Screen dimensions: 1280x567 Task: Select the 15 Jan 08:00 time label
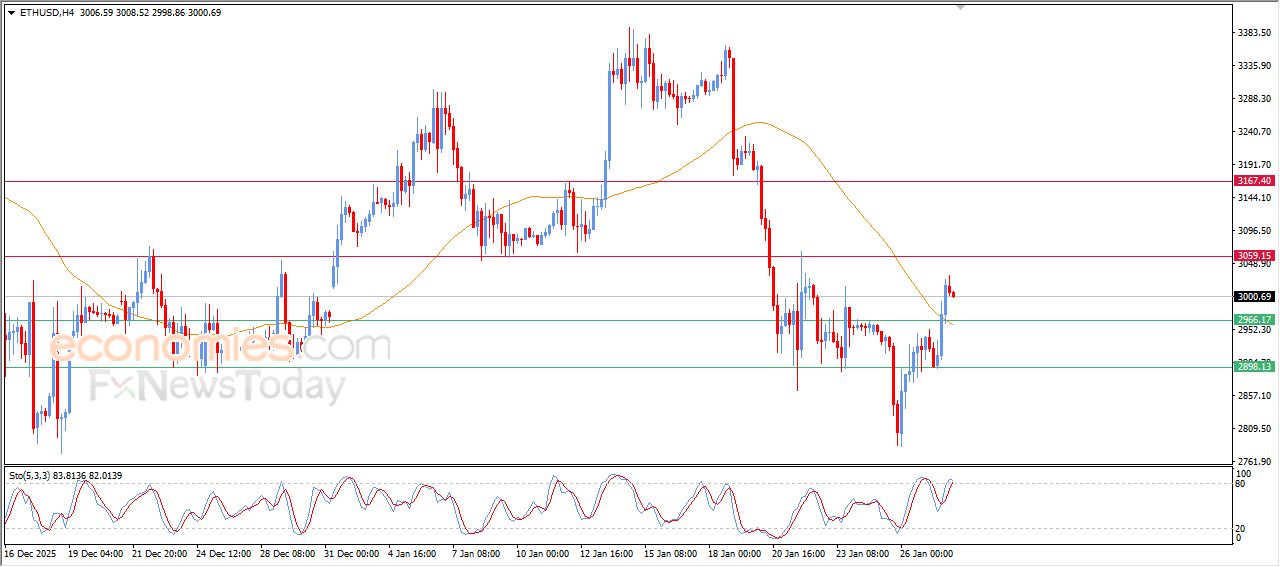coord(671,553)
